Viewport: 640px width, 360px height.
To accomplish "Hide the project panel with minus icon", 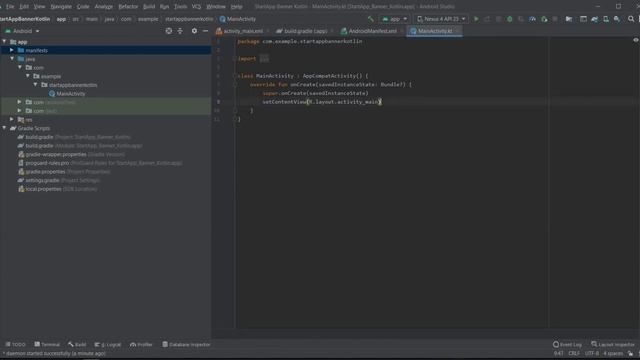I will click(x=205, y=31).
